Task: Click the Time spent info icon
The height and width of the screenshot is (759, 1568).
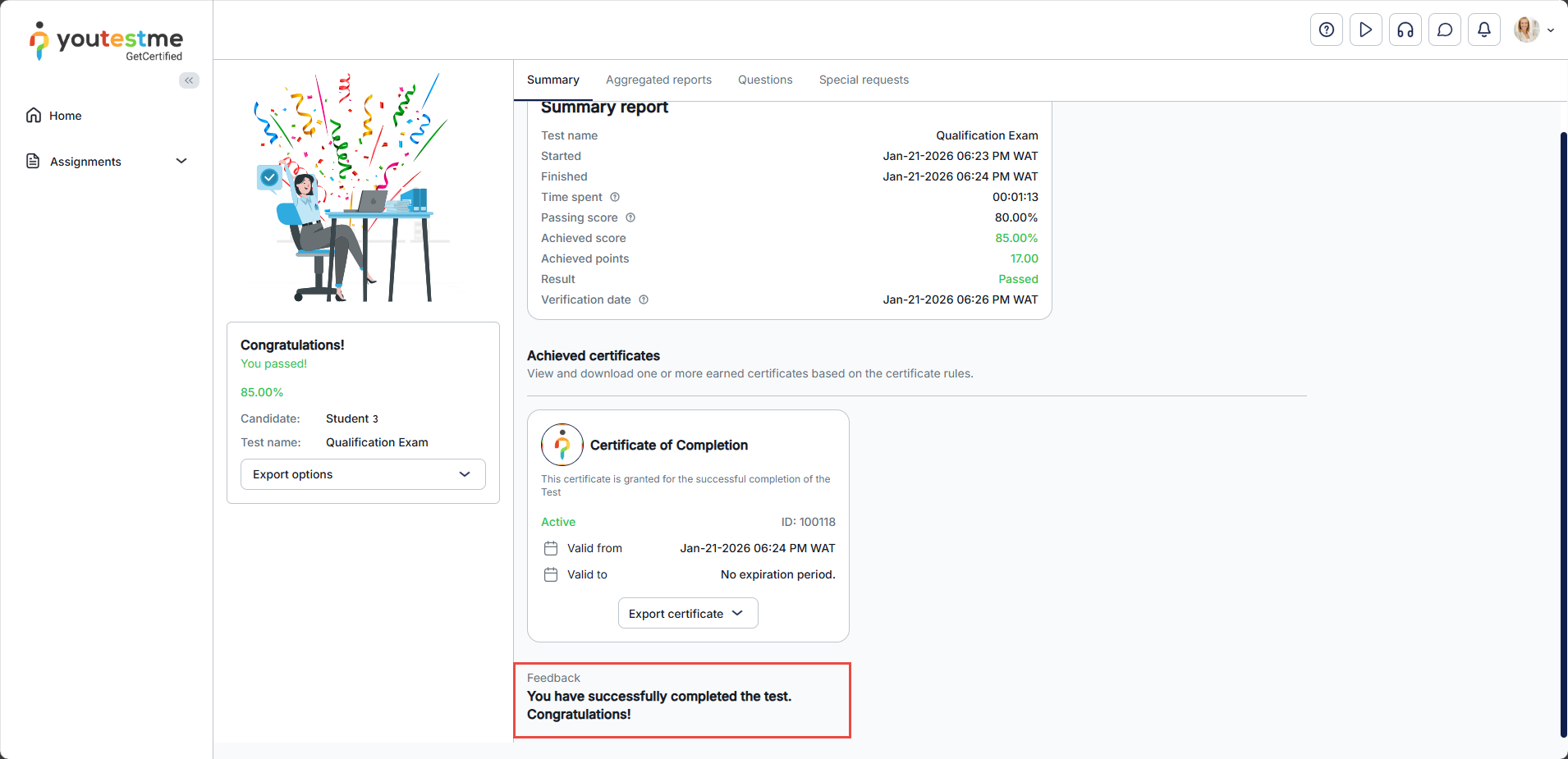Action: pos(615,197)
